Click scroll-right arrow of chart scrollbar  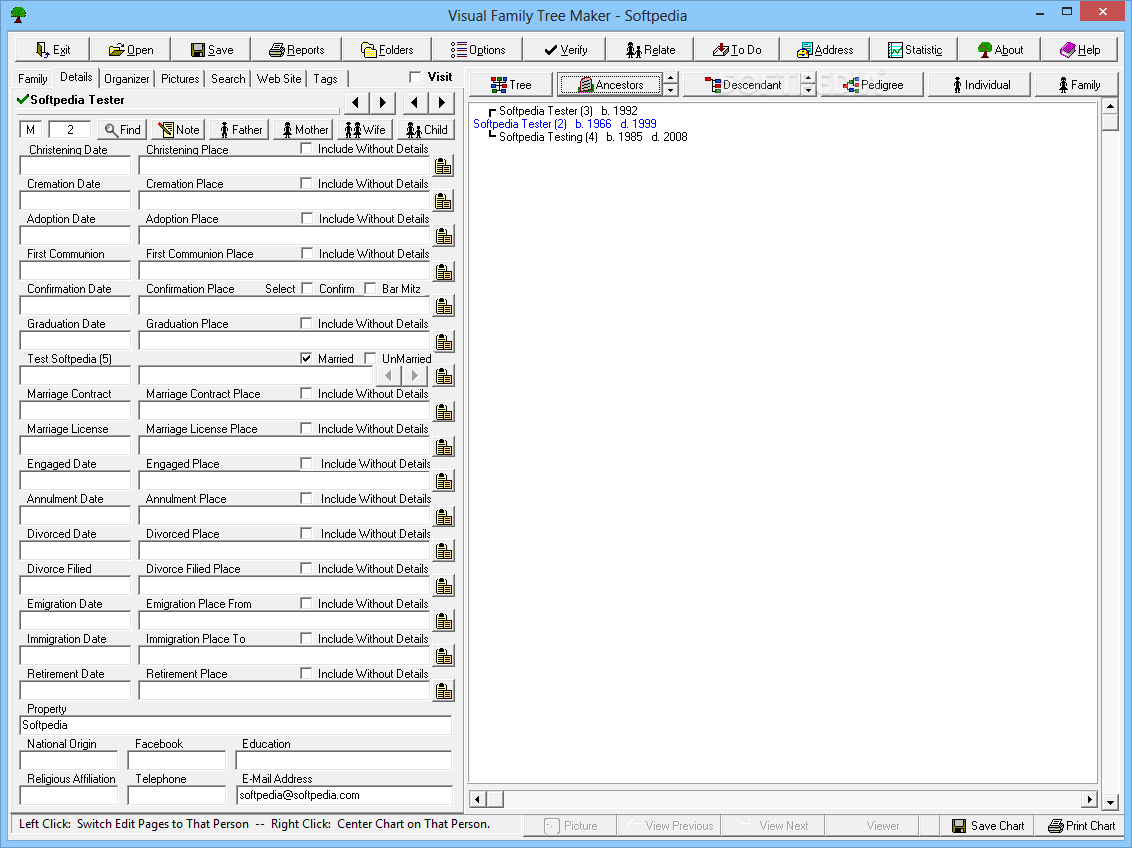coord(1089,799)
